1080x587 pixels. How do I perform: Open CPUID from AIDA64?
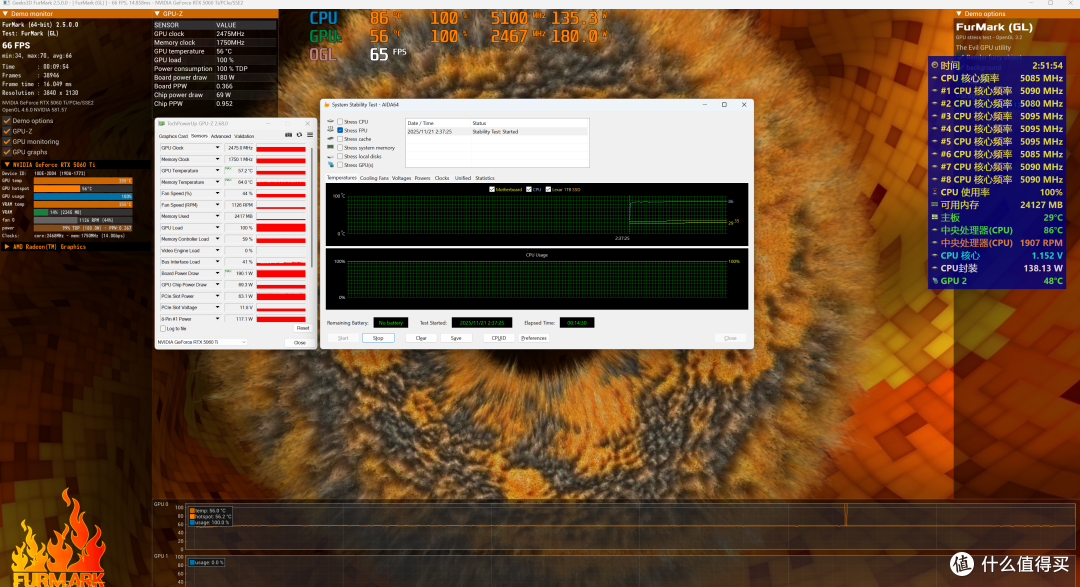[x=499, y=338]
